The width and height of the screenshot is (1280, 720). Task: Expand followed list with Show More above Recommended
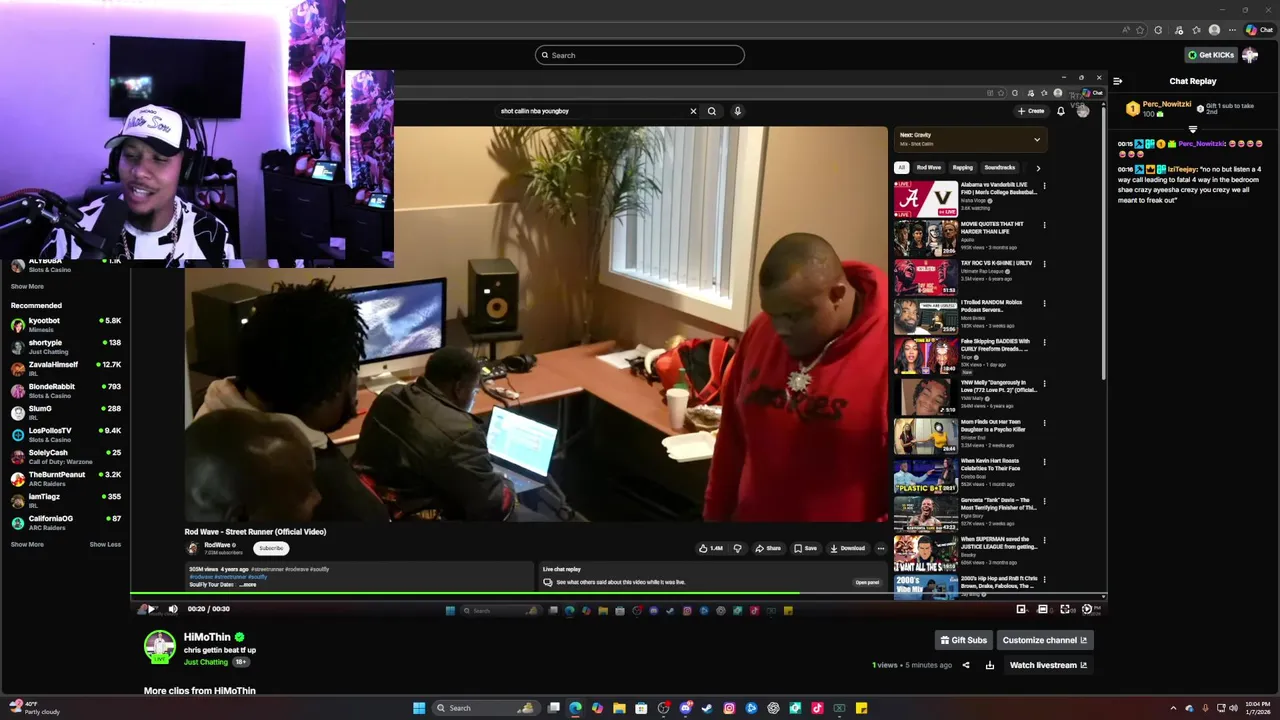pos(27,286)
